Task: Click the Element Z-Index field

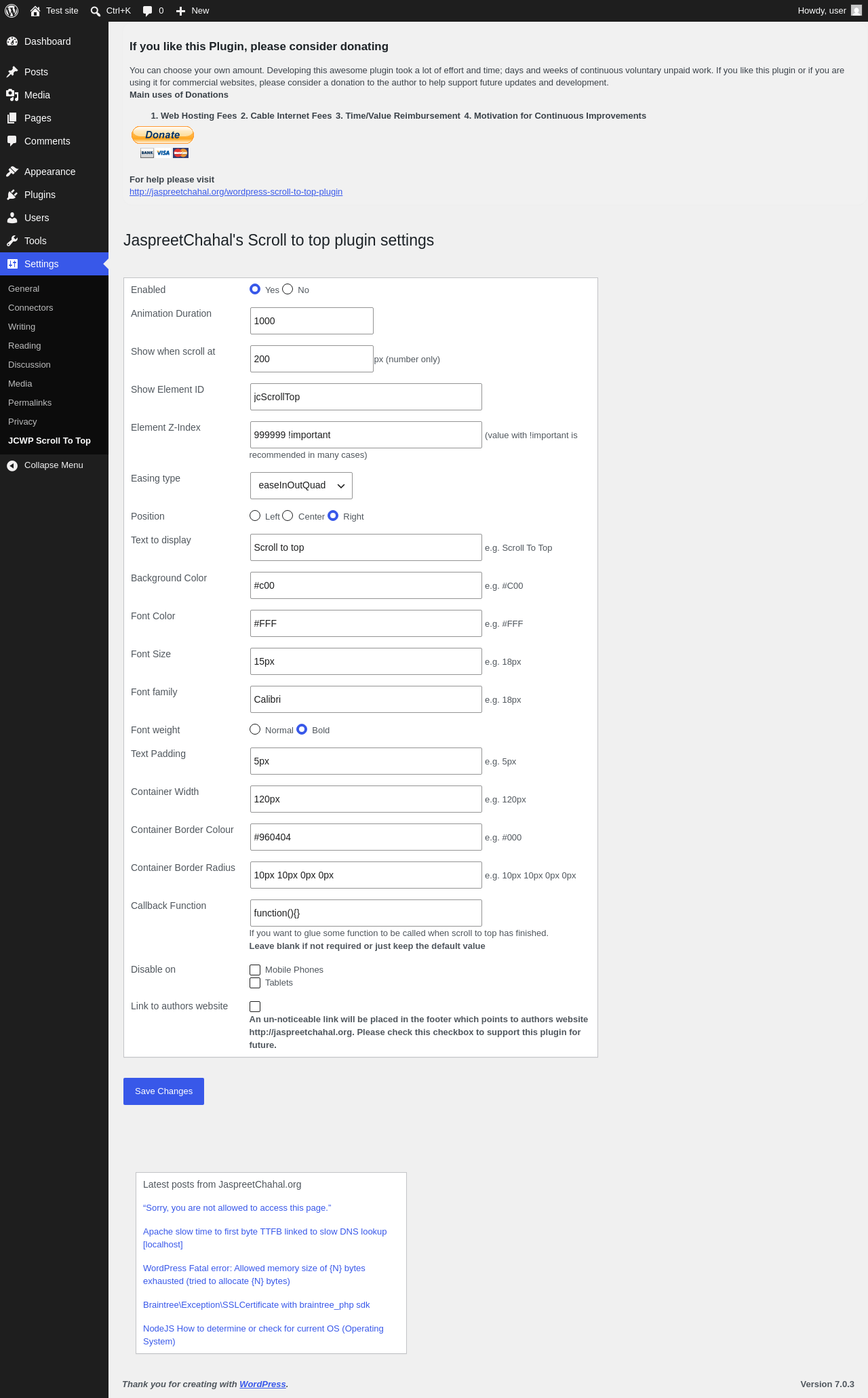Action: coord(366,435)
